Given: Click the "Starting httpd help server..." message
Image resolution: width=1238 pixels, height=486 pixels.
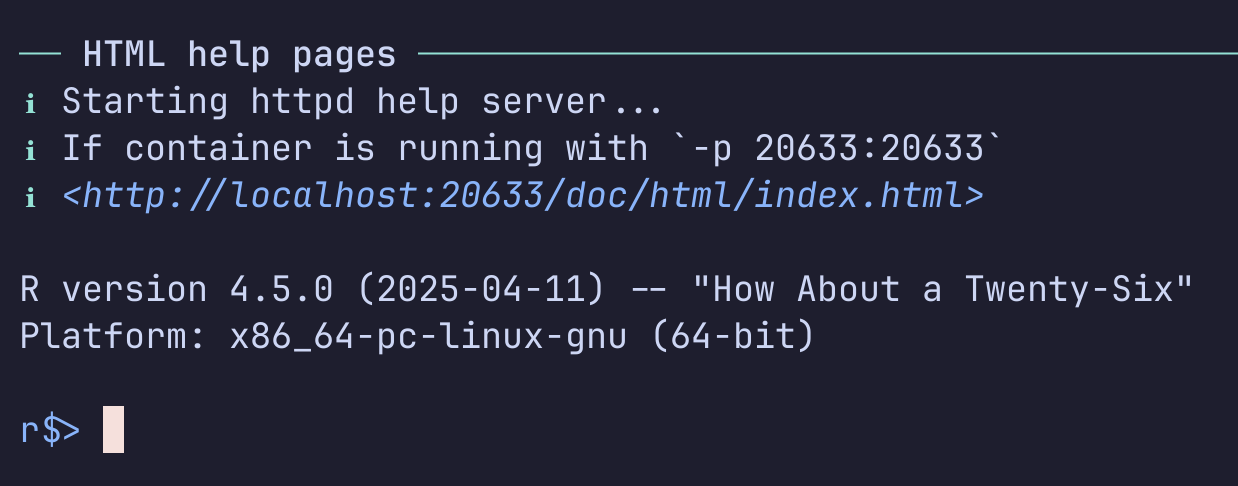Looking at the screenshot, I should click(x=363, y=102).
